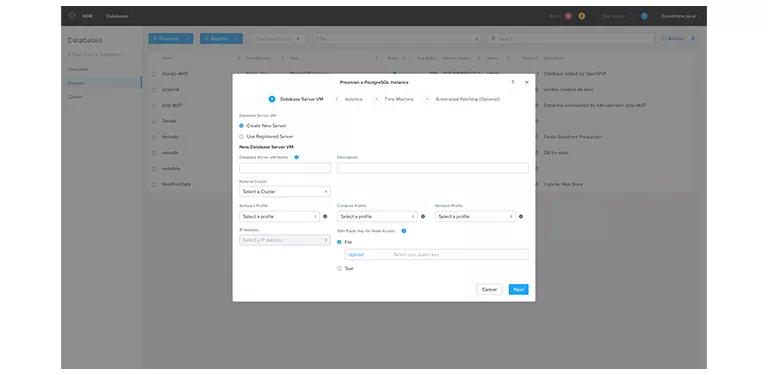
Task: Click the info icon beside Database Server VM Name
Action: (296, 157)
